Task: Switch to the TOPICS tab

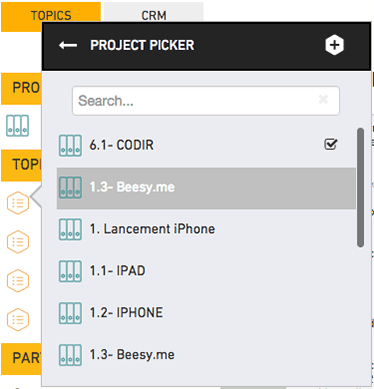Action: click(x=51, y=16)
